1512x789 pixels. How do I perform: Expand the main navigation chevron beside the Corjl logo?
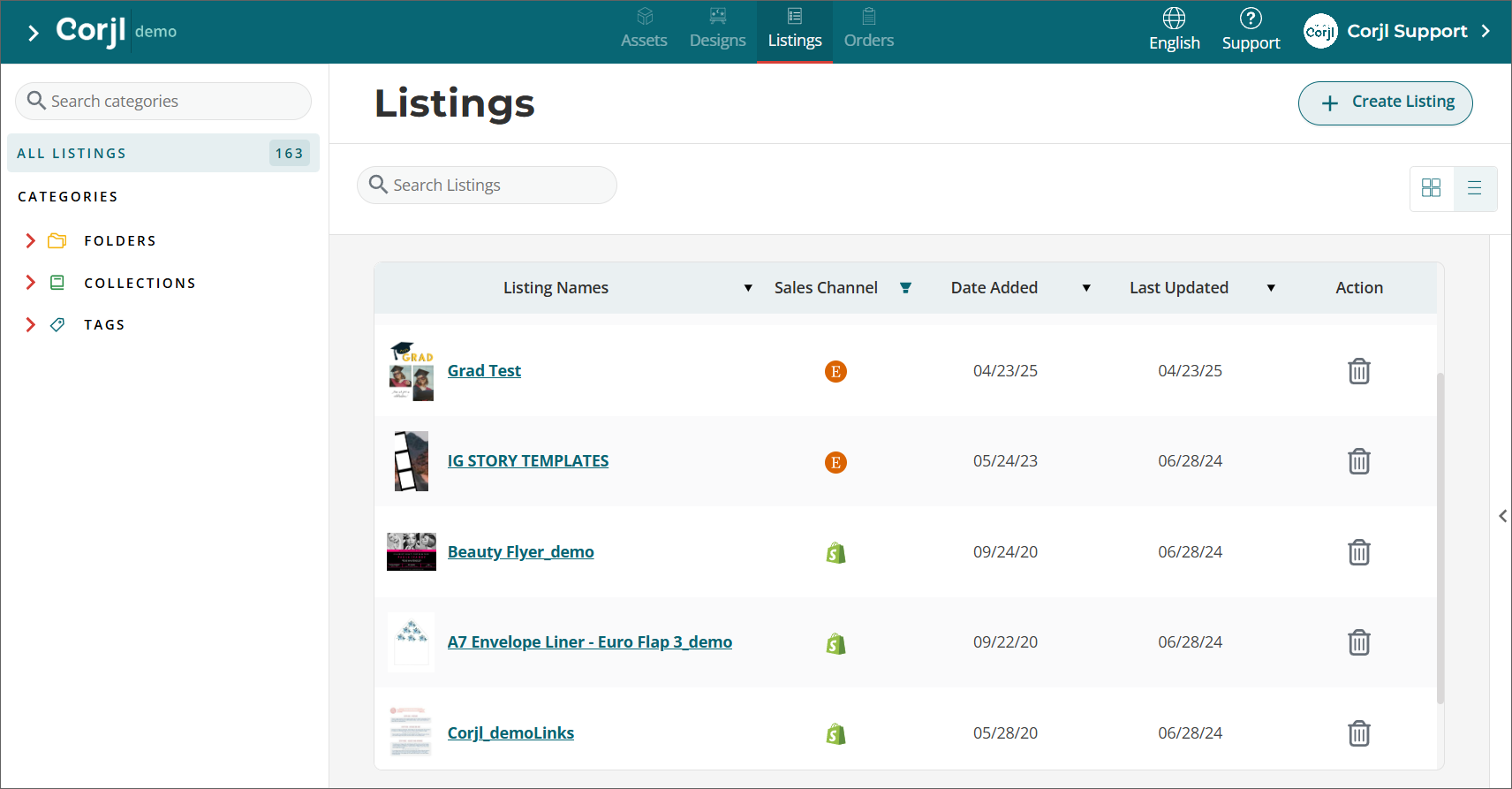pyautogui.click(x=34, y=34)
